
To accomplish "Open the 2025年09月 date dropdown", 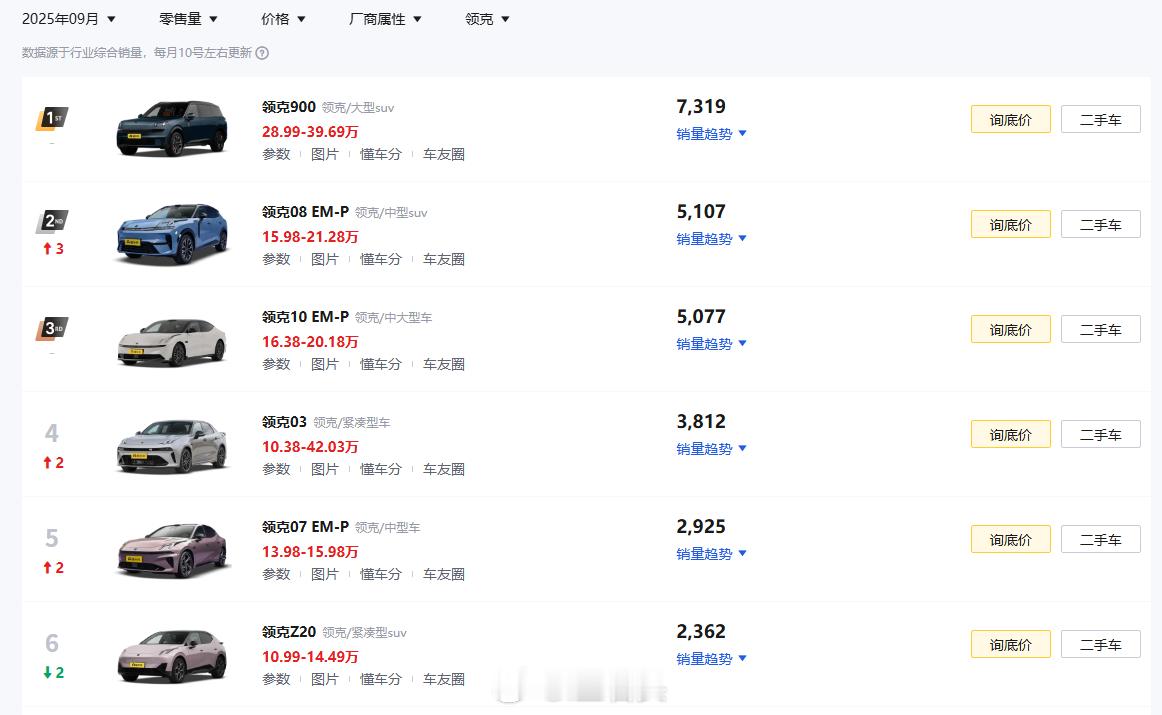I will pyautogui.click(x=69, y=19).
